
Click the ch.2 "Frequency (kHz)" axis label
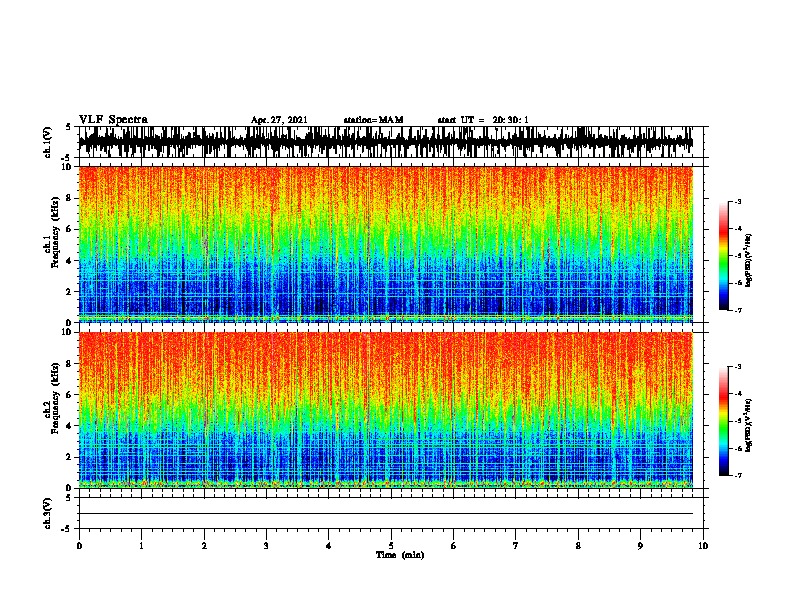[x=55, y=398]
